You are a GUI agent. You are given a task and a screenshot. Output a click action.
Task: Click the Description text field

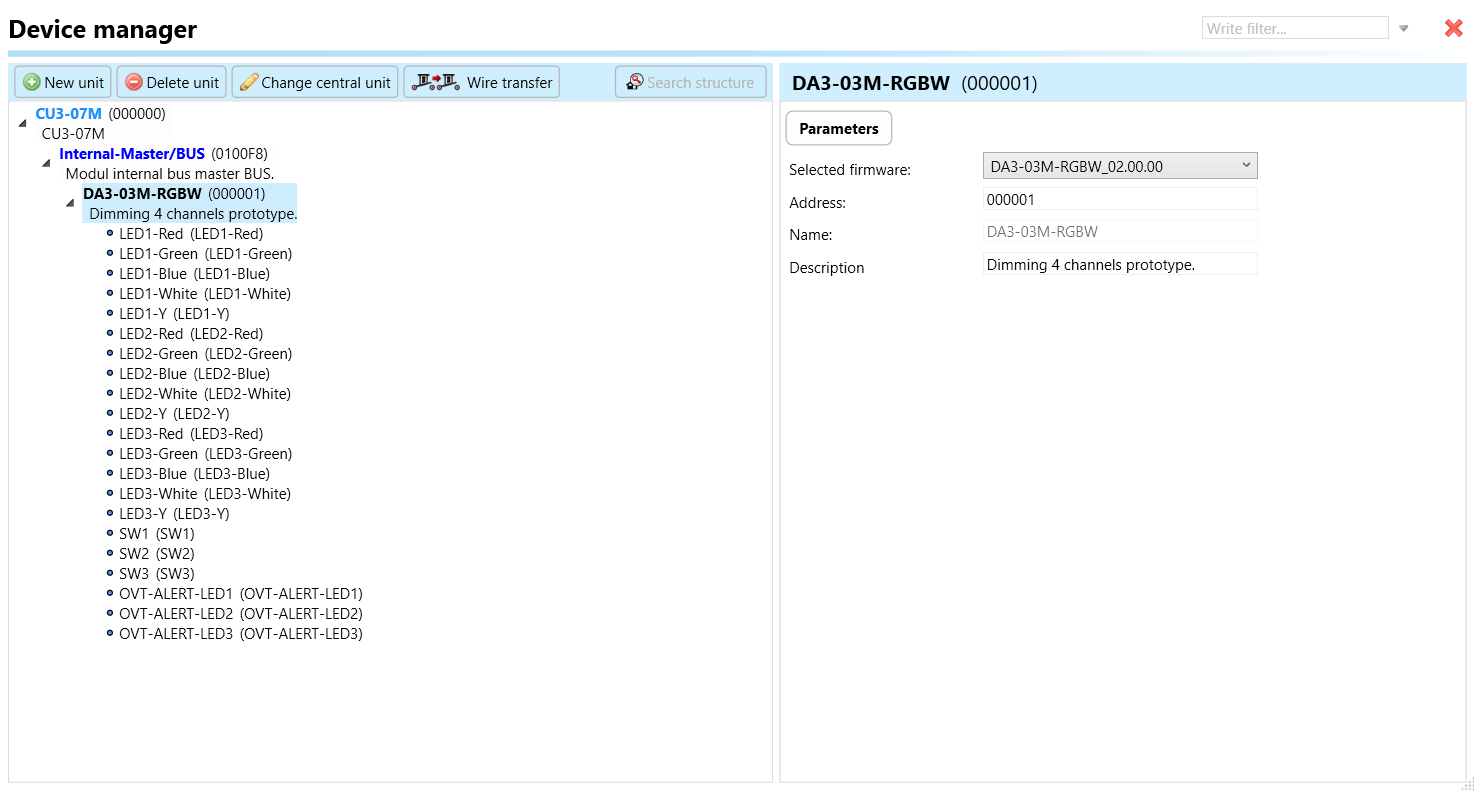pyautogui.click(x=1119, y=265)
